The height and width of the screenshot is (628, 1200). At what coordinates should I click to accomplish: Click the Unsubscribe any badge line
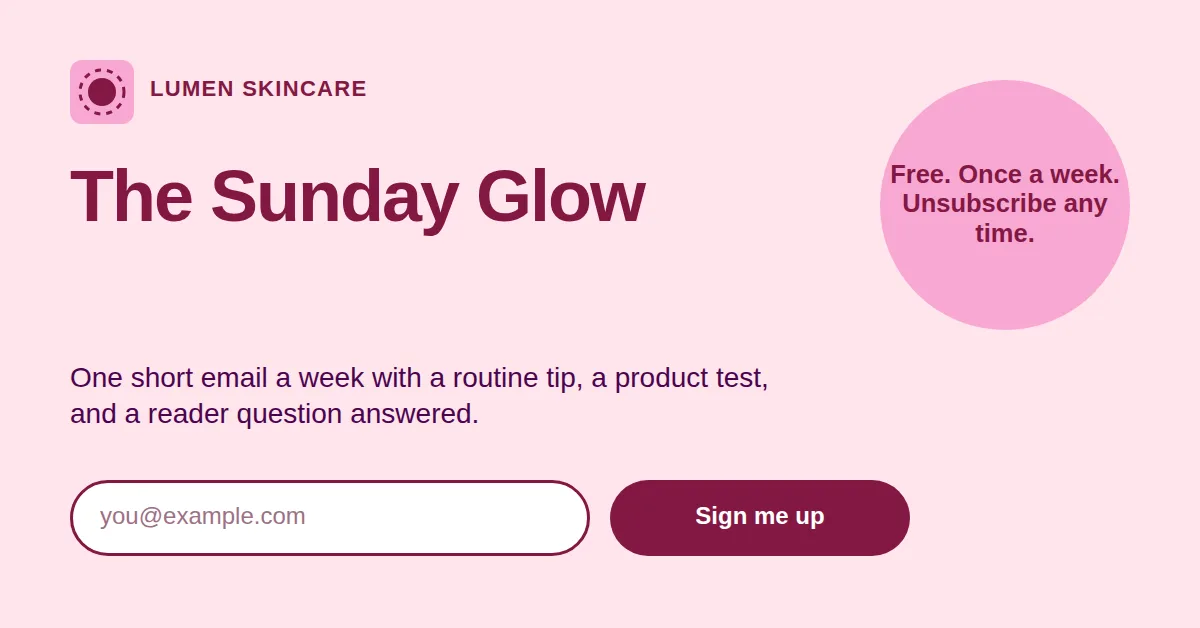1005,204
